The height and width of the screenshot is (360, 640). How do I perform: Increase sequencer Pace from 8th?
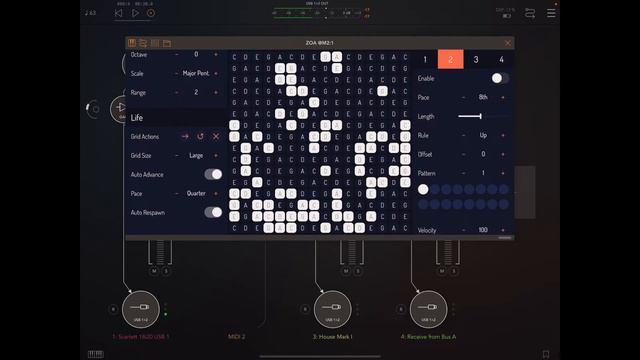click(x=503, y=97)
